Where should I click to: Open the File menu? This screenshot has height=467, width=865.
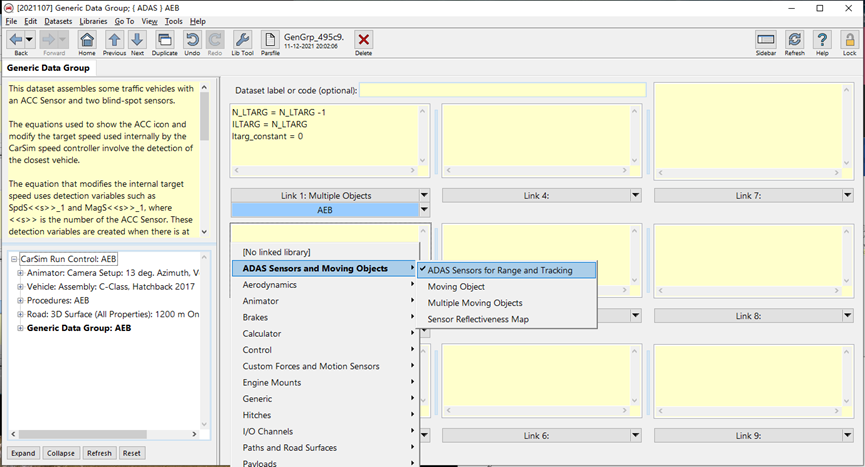(x=12, y=21)
